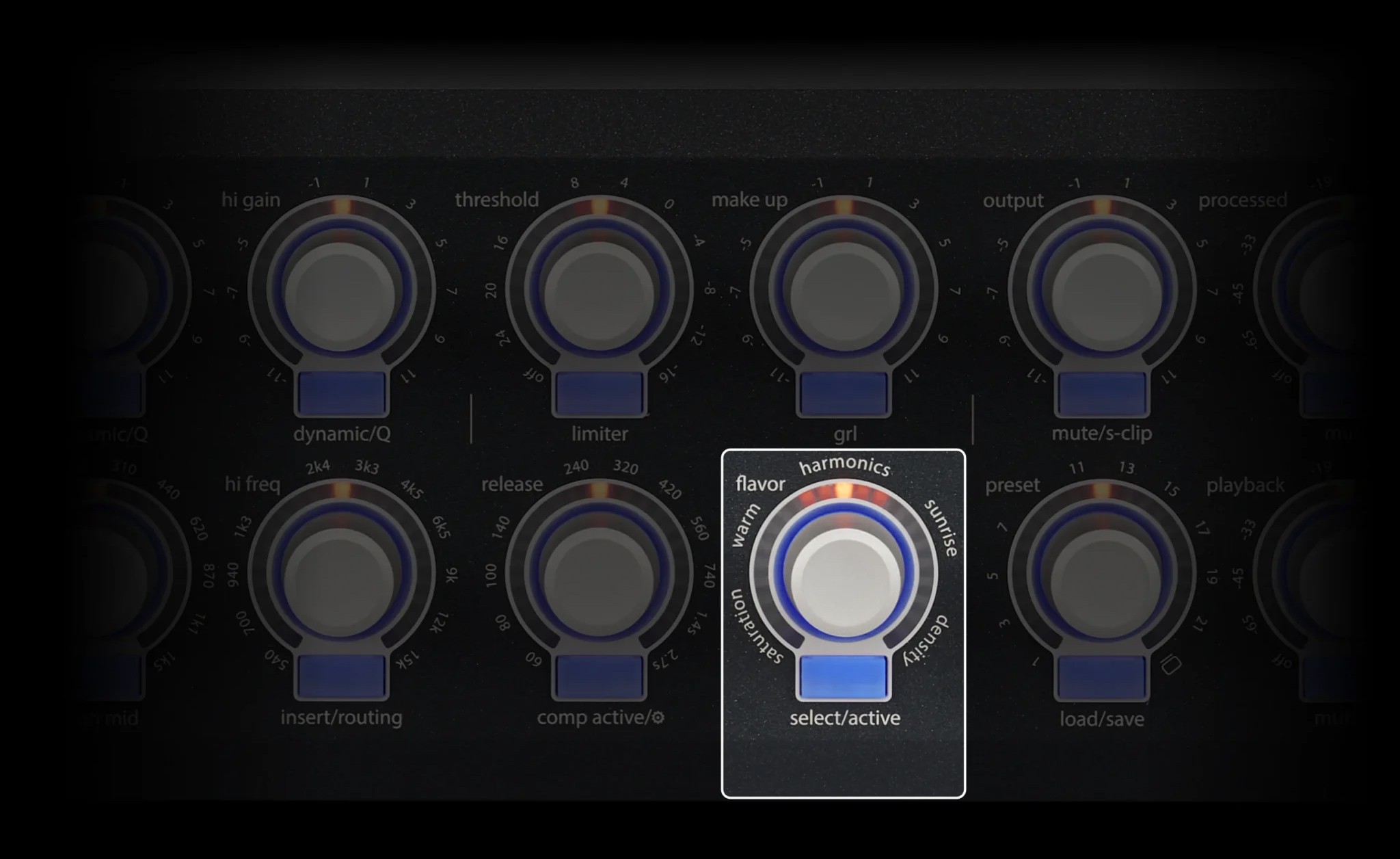Select the density flavor label
The height and width of the screenshot is (859, 1400).
tap(926, 641)
